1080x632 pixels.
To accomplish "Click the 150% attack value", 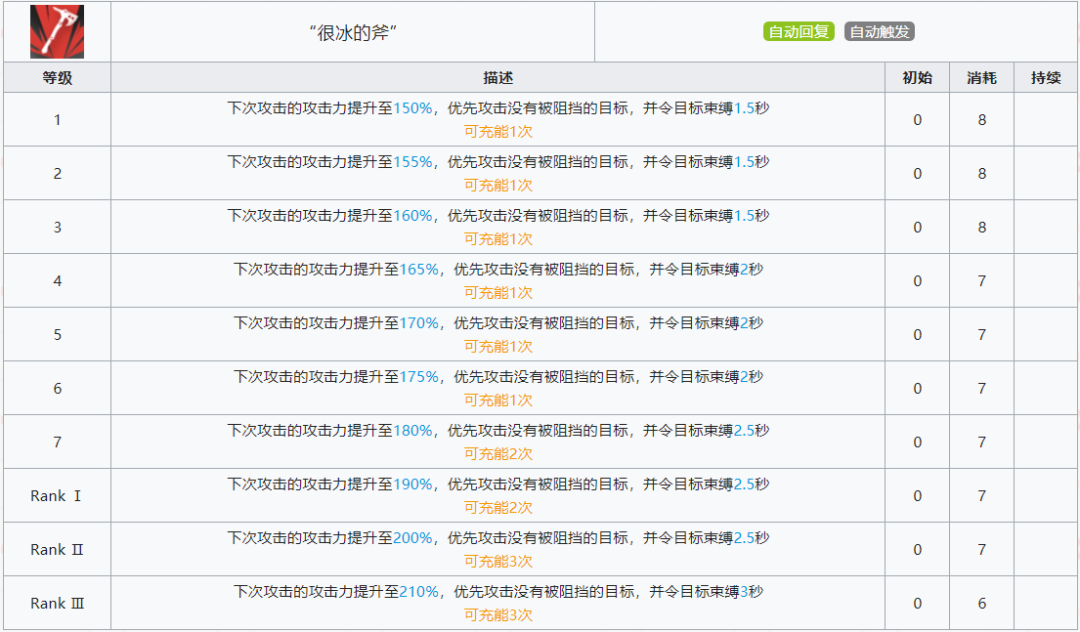I will (413, 108).
